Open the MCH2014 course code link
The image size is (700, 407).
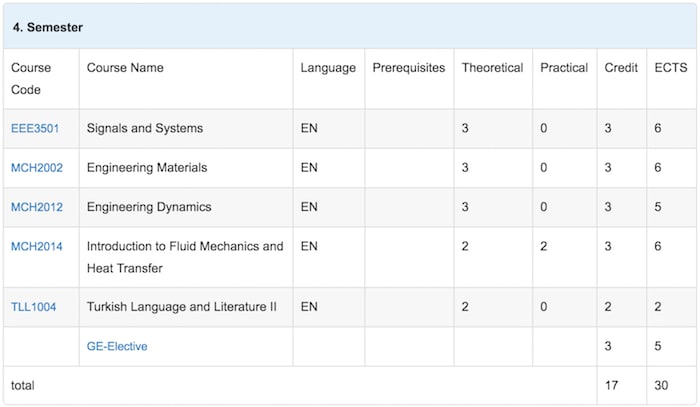point(37,246)
